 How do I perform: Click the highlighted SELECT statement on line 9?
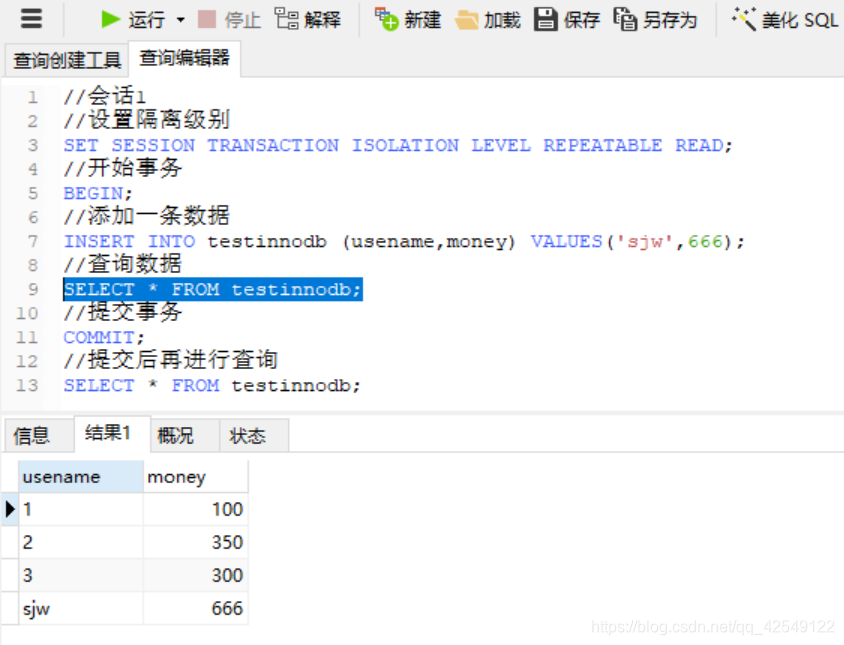(213, 289)
